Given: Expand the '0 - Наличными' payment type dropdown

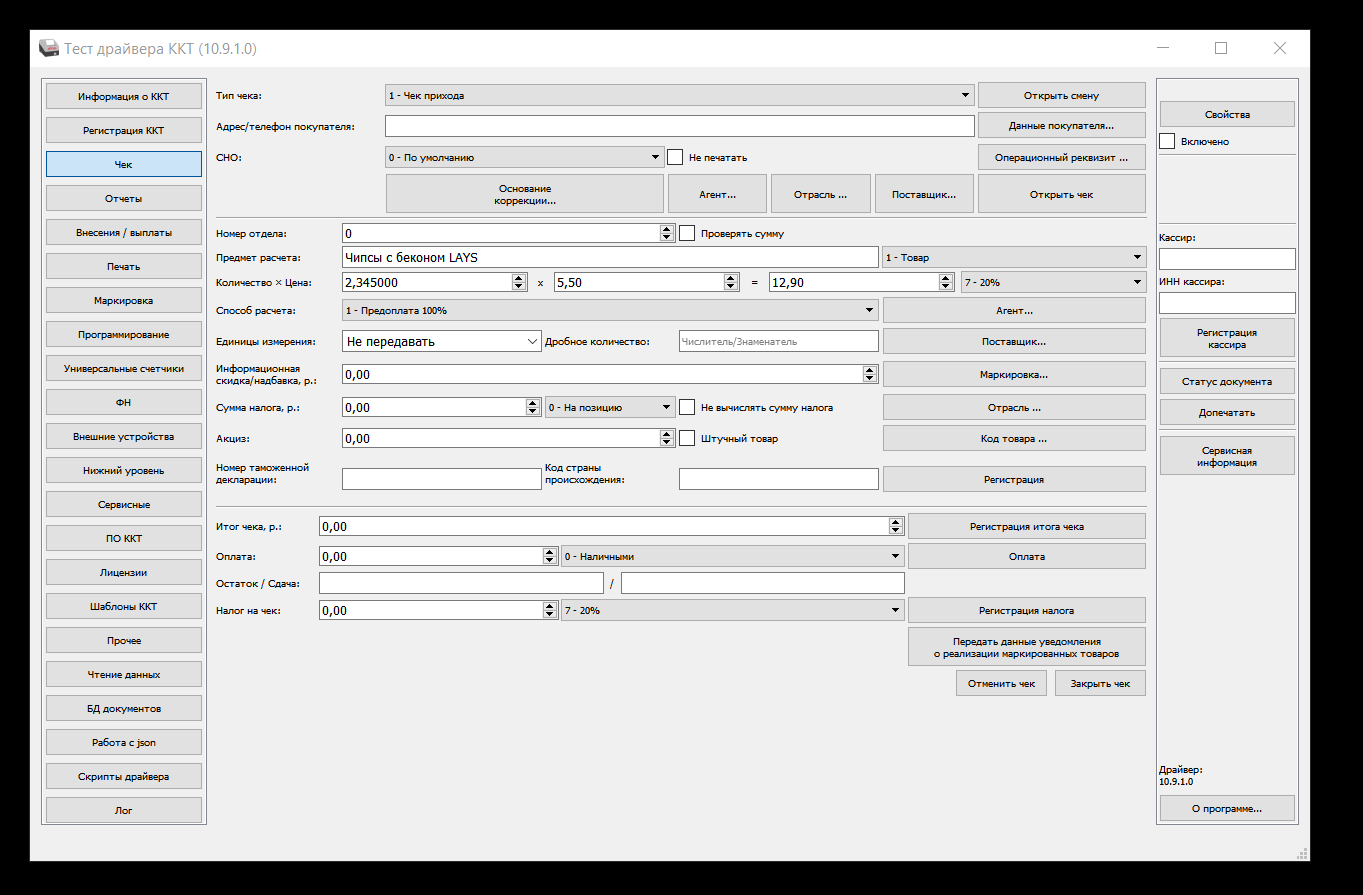Looking at the screenshot, I should (733, 556).
